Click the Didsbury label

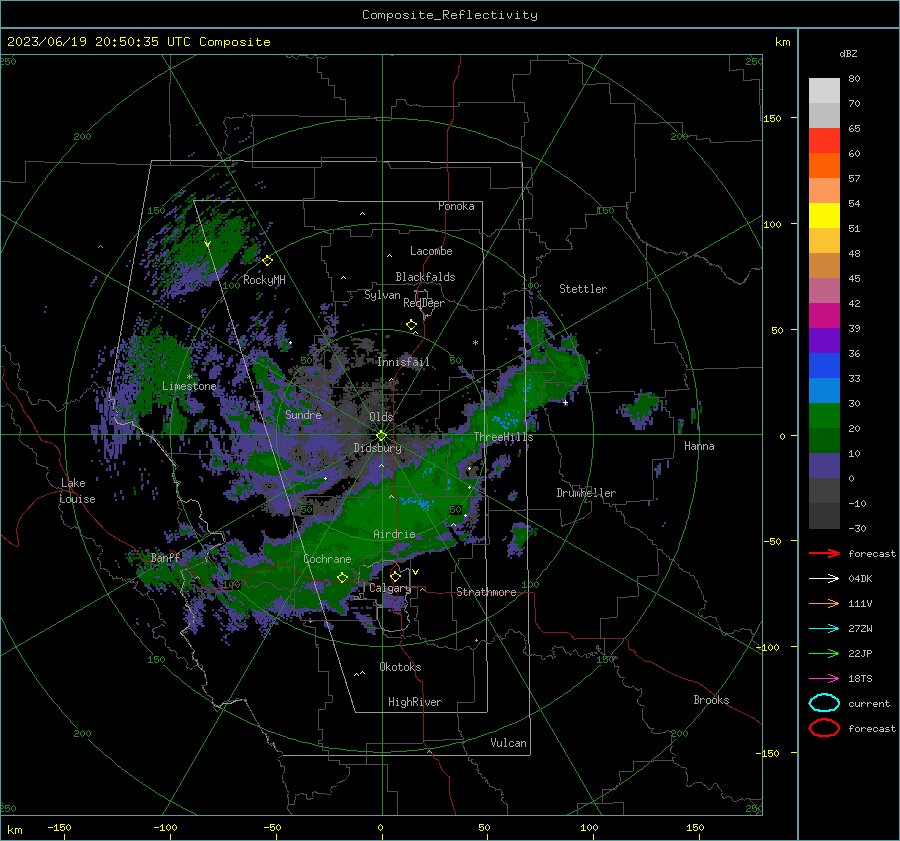(378, 448)
